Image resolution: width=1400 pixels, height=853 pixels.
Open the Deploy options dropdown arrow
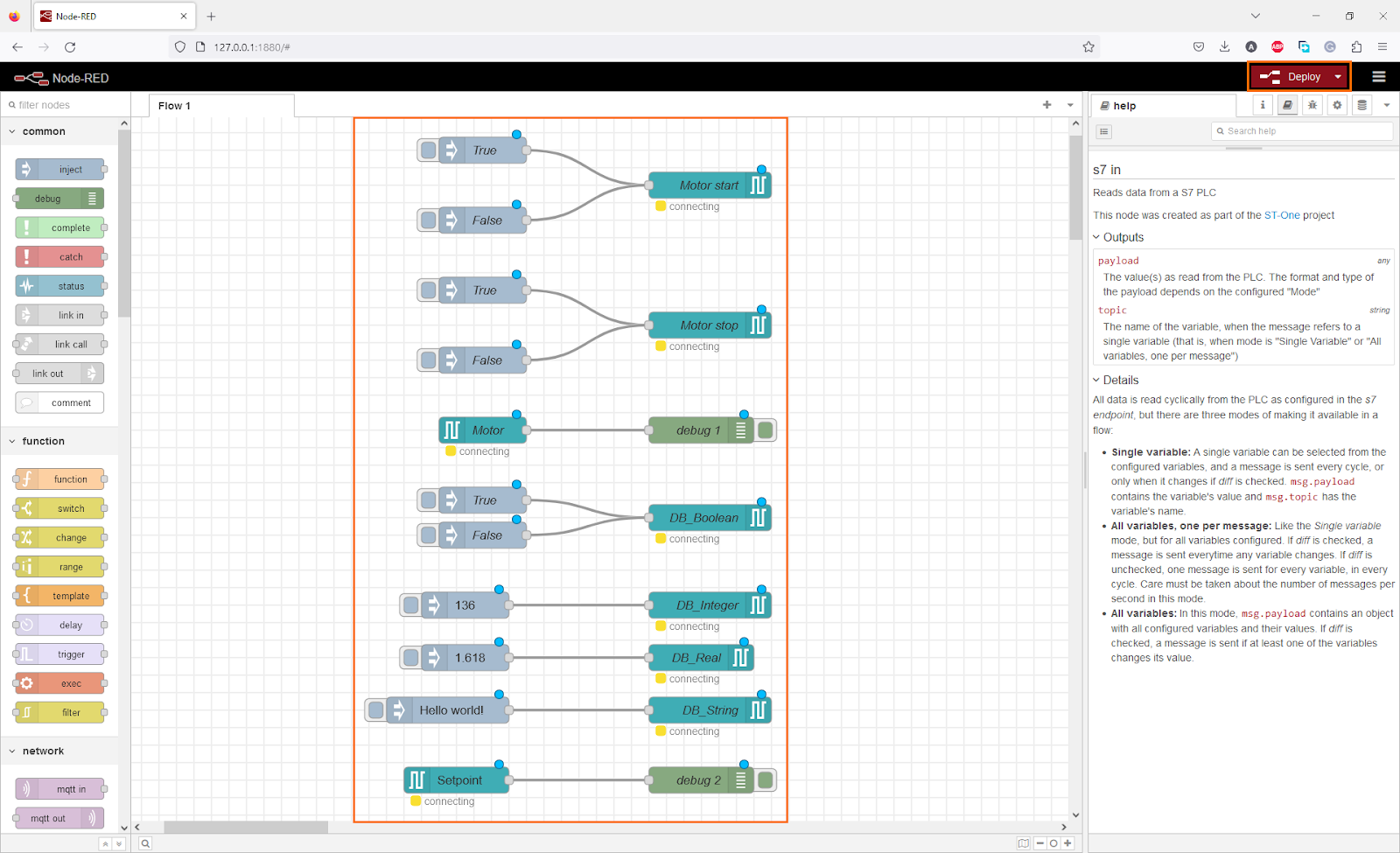(x=1338, y=77)
